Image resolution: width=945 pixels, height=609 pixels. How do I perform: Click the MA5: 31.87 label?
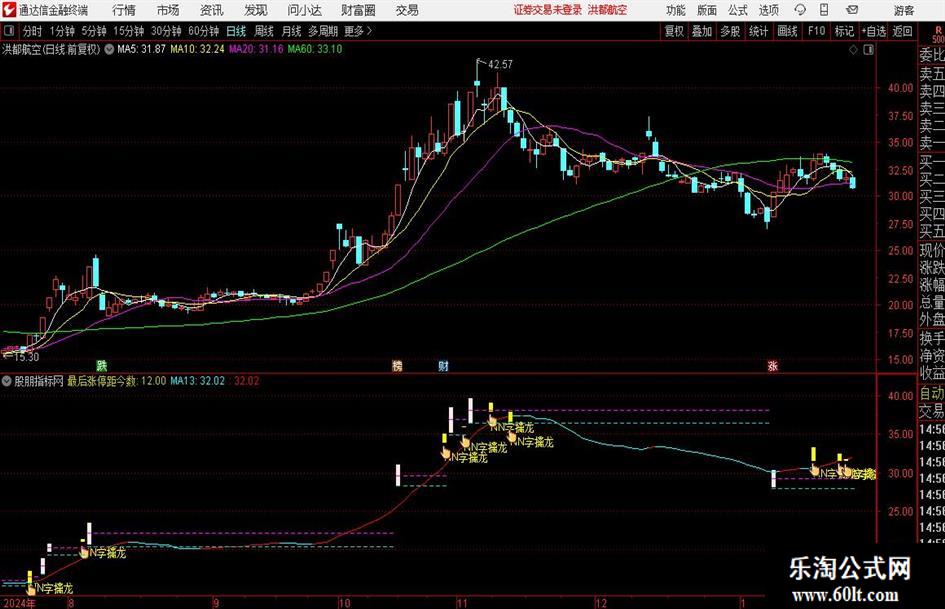[x=141, y=49]
